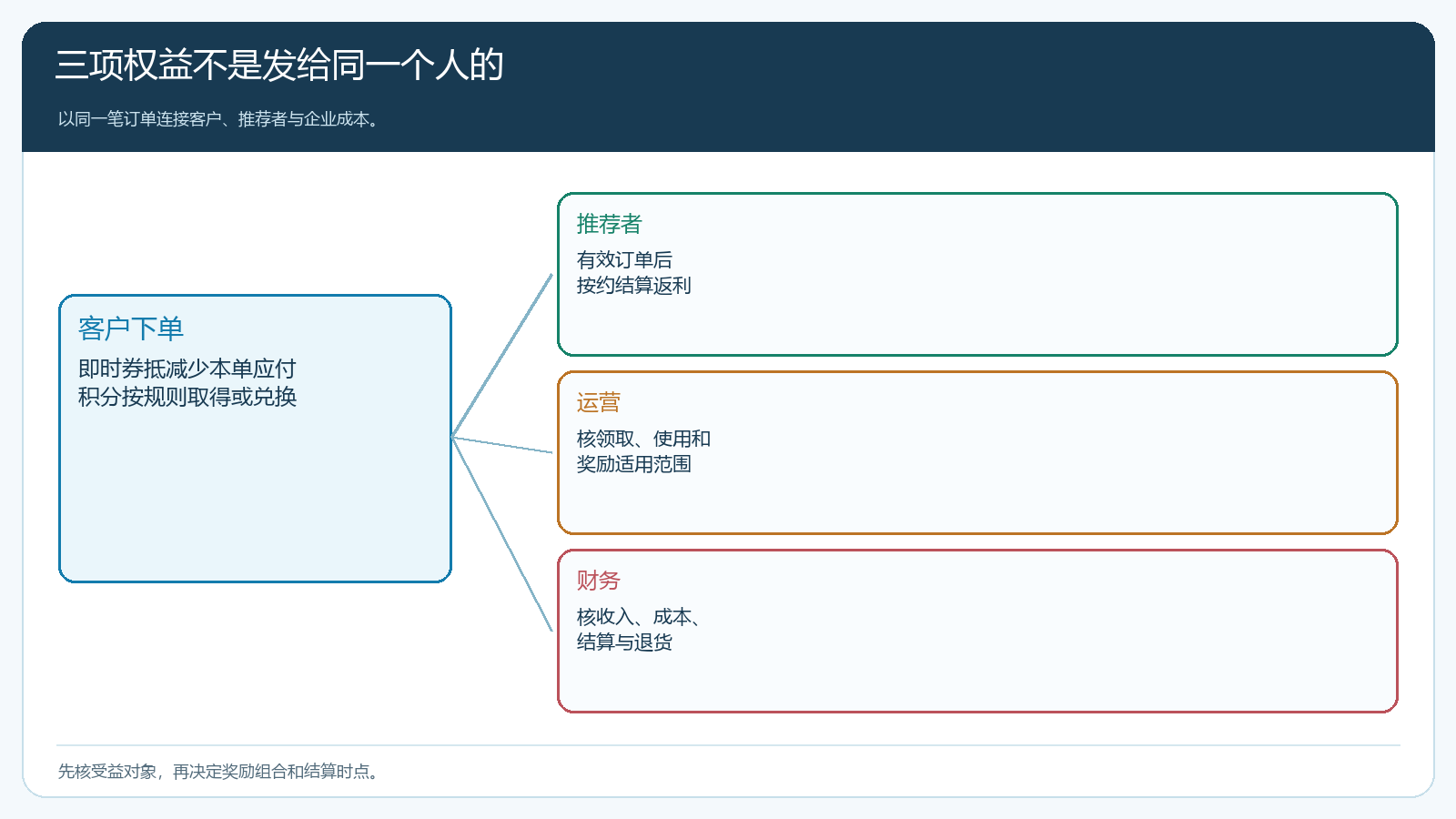The image size is (1456, 819).
Task: Select the 财务 card heading
Action: click(599, 581)
